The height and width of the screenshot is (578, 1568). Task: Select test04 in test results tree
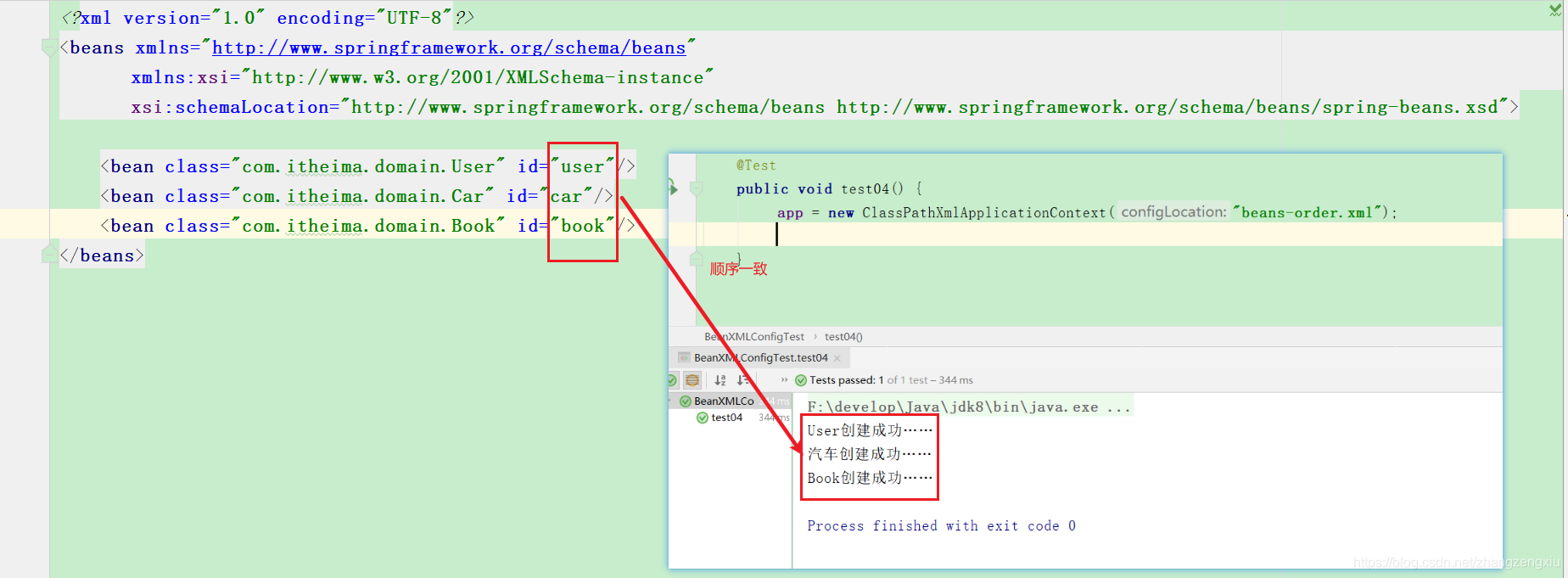click(x=726, y=418)
